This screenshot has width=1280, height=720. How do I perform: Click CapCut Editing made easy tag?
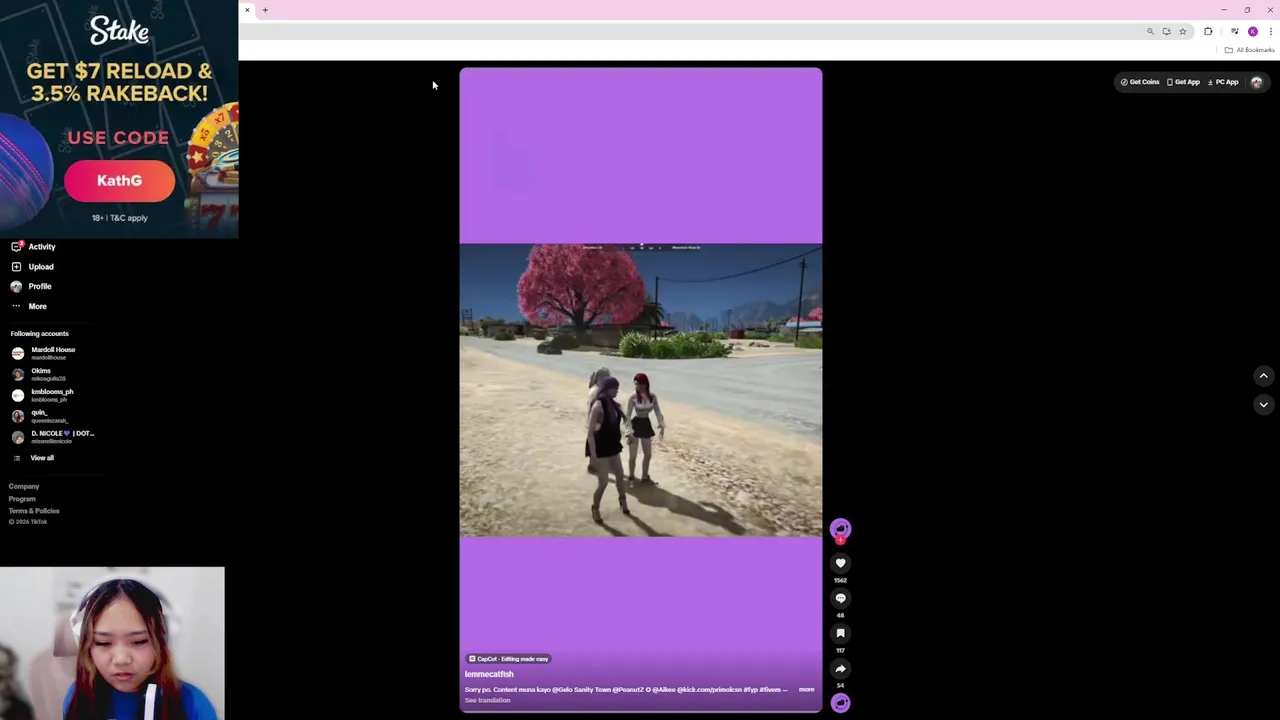[x=508, y=659]
